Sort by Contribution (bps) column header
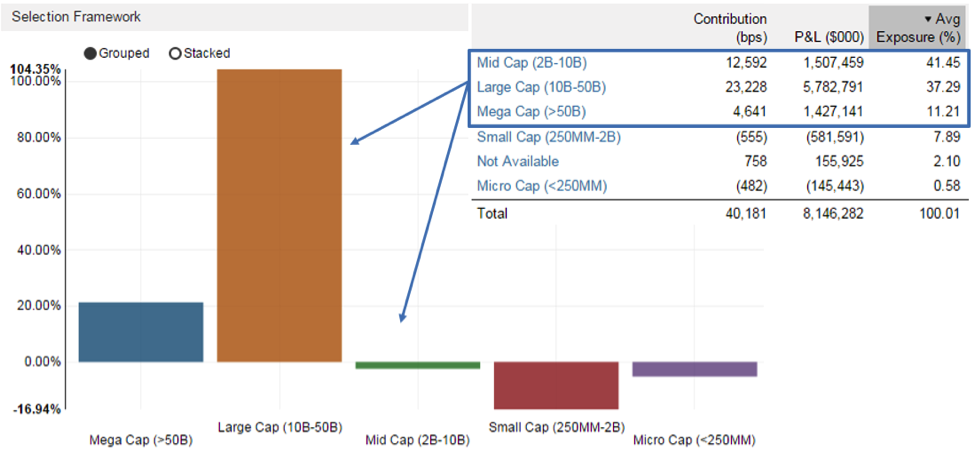This screenshot has width=975, height=462. click(730, 28)
